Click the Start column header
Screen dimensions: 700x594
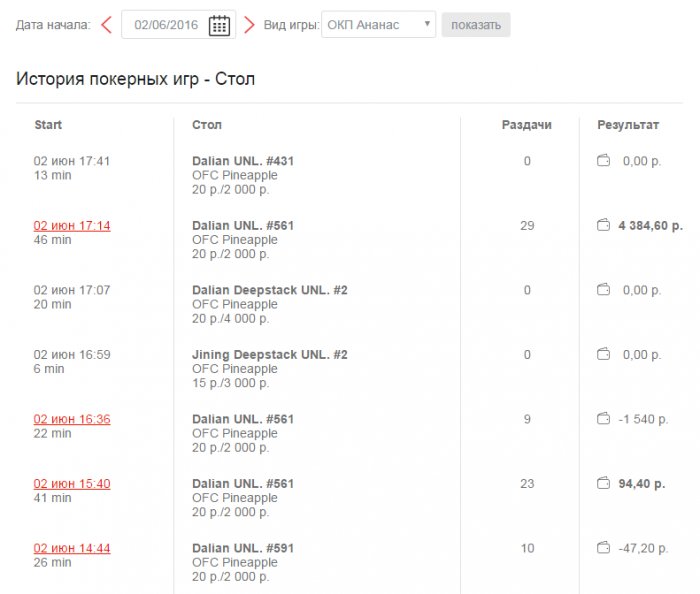[x=48, y=125]
